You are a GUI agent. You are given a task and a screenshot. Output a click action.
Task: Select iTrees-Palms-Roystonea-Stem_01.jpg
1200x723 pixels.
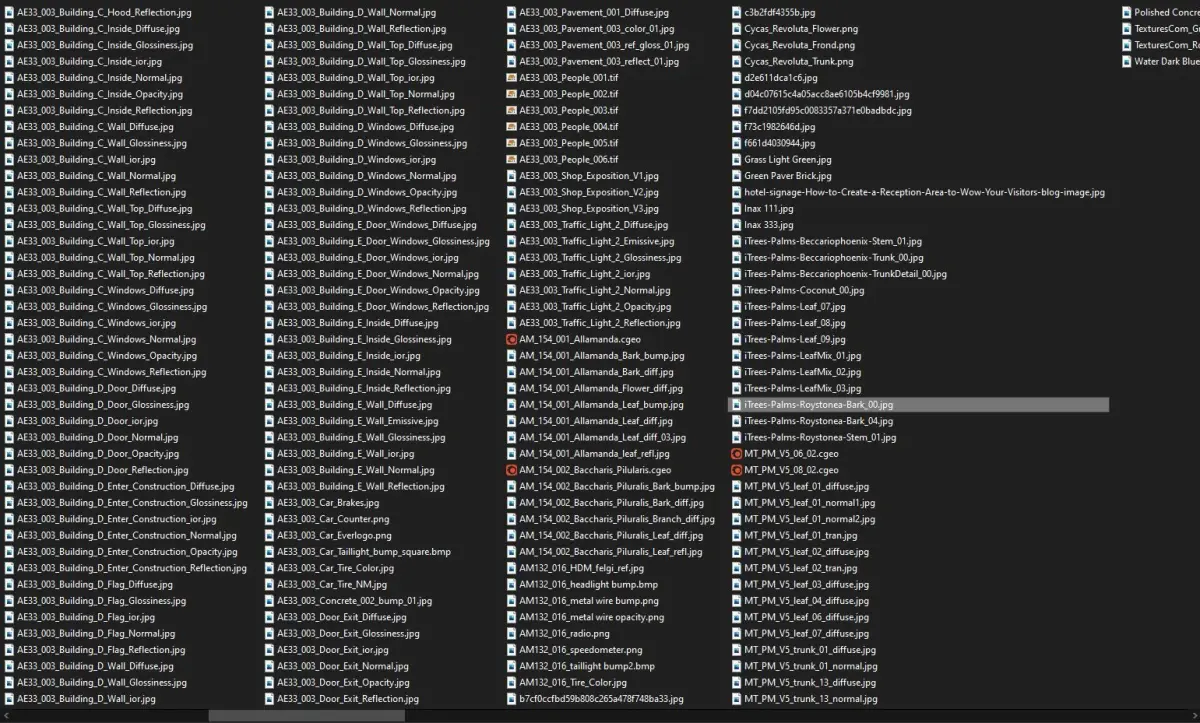pos(820,437)
